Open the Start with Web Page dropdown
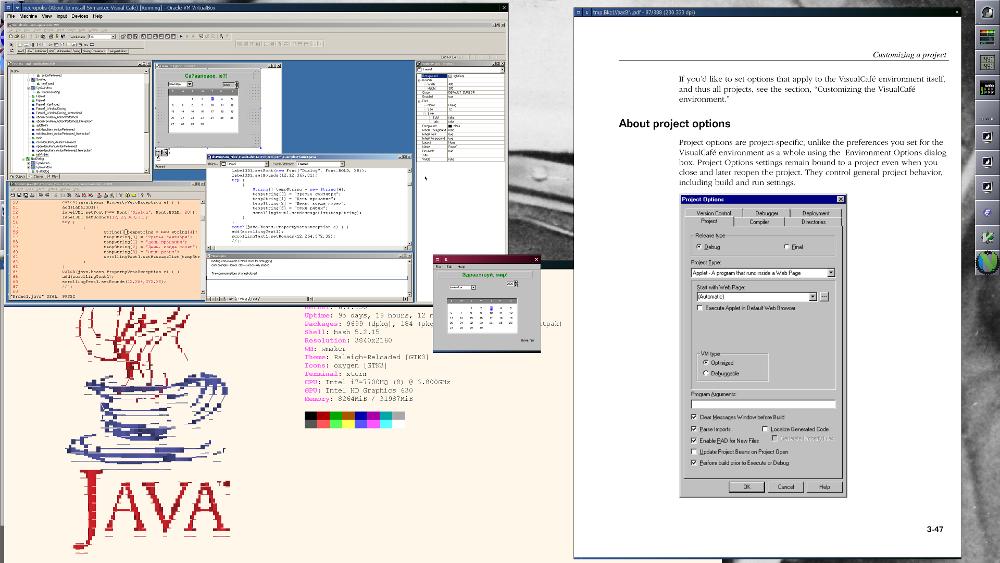The width and height of the screenshot is (1000, 563). pyautogui.click(x=812, y=296)
